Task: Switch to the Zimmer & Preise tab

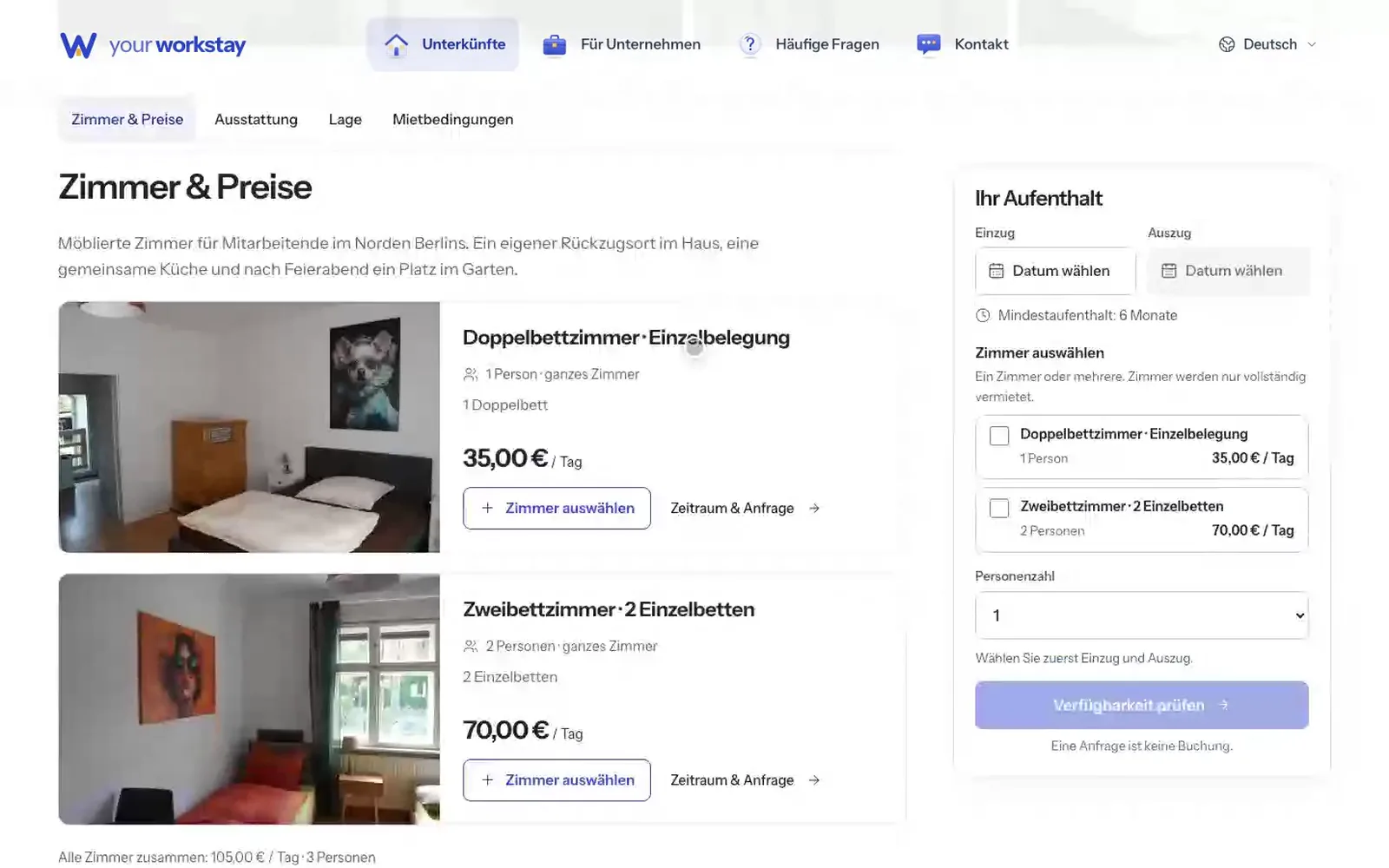Action: pos(127,119)
